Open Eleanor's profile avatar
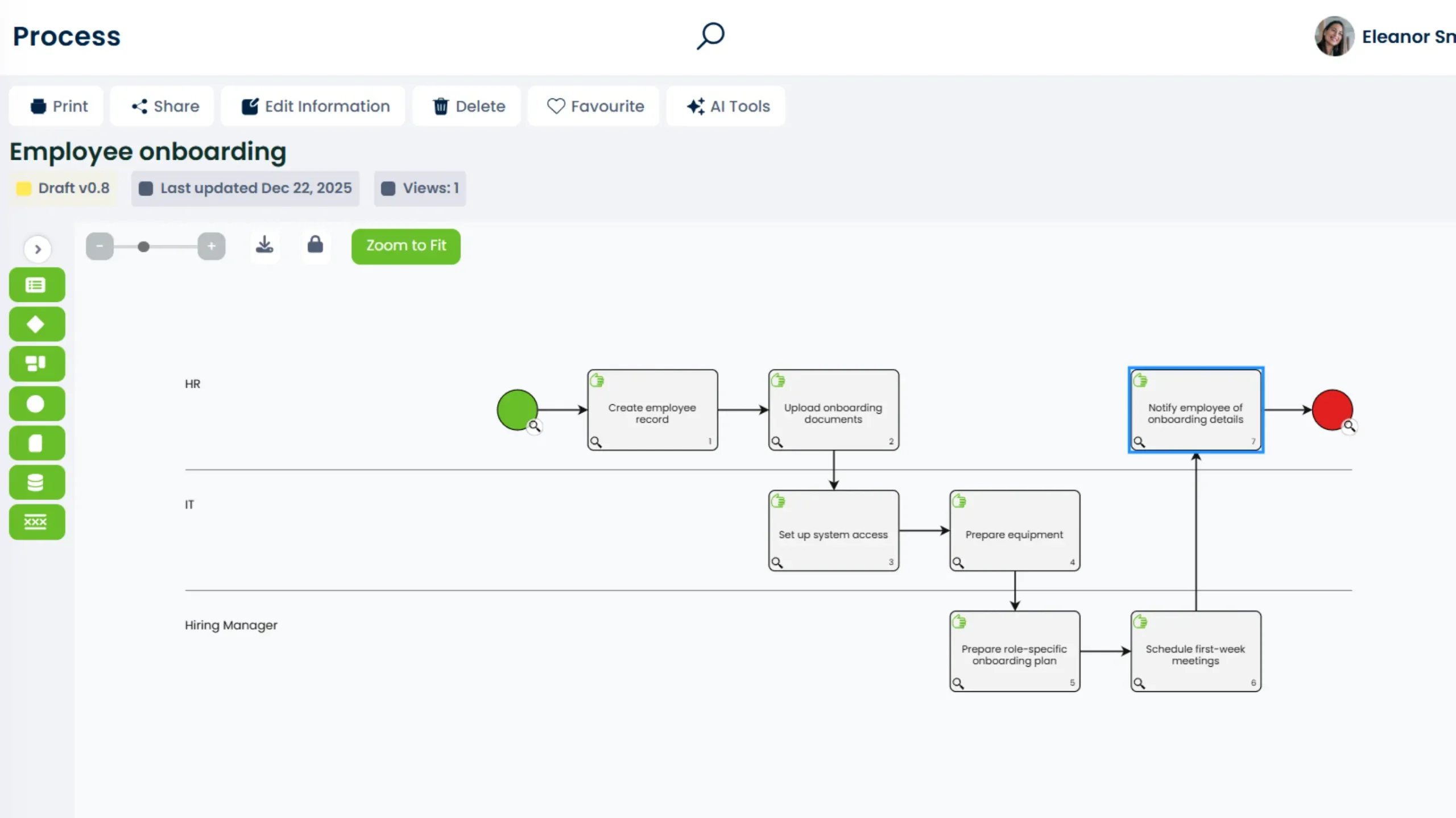This screenshot has width=1456, height=818. pos(1334,36)
